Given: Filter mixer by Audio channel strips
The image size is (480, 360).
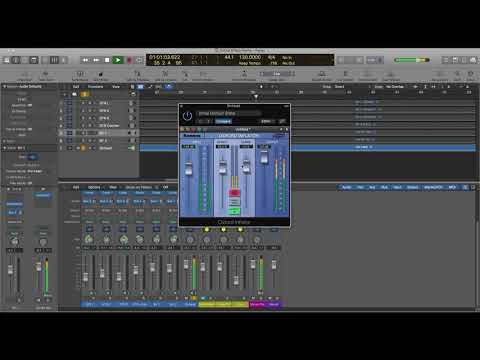Looking at the screenshot, I should (x=347, y=187).
